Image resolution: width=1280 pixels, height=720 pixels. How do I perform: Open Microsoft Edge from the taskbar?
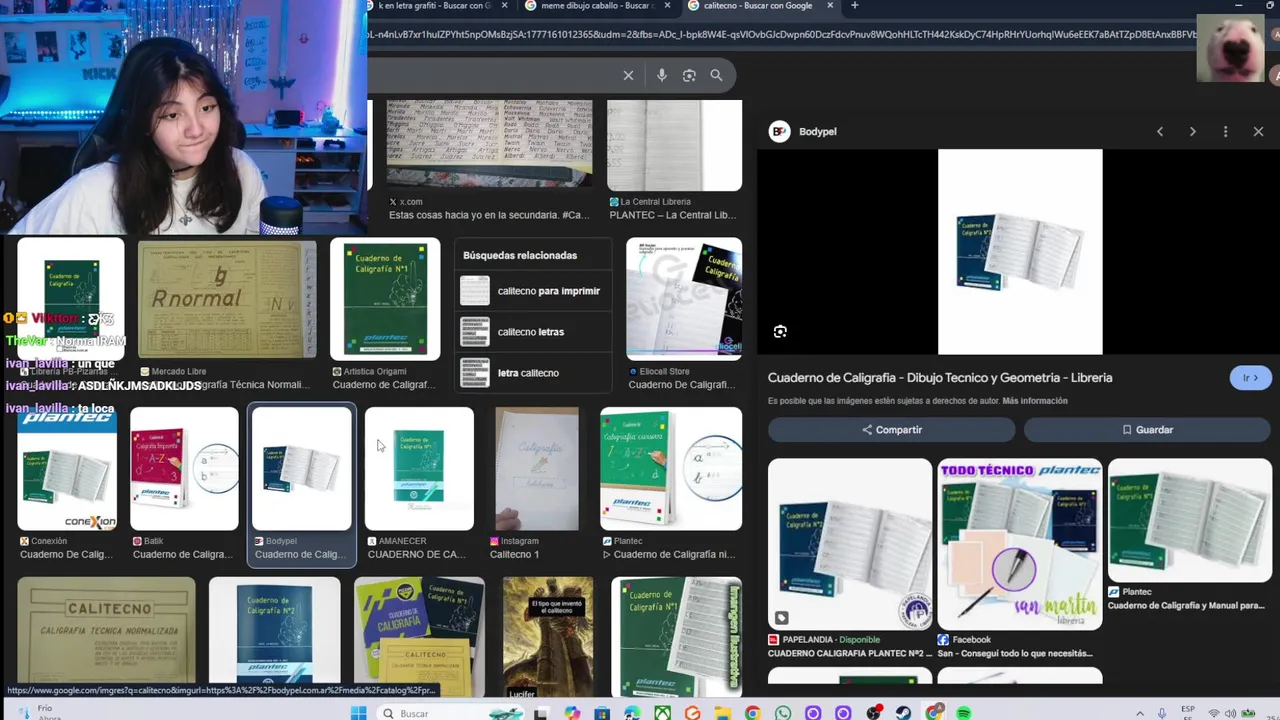point(632,713)
